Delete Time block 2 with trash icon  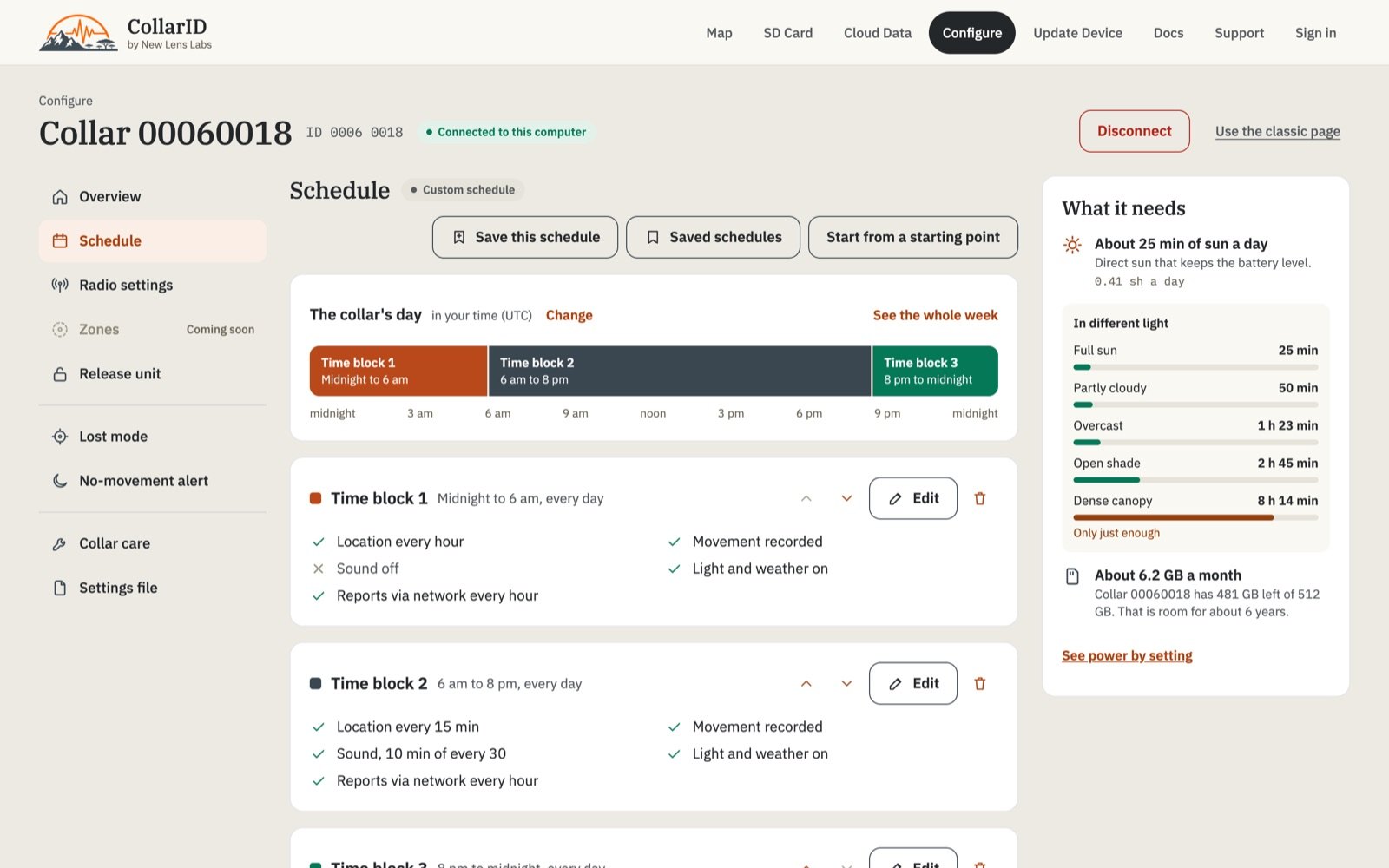980,684
